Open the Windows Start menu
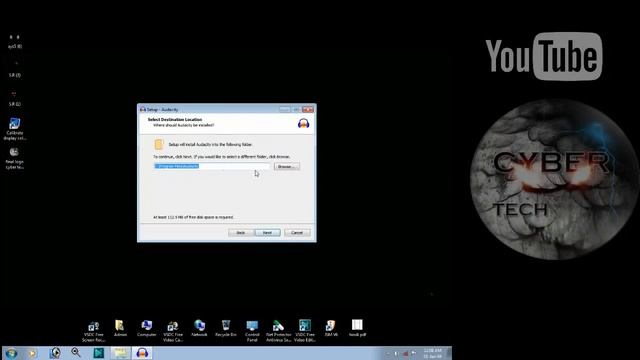The image size is (640, 360). (x=11, y=353)
